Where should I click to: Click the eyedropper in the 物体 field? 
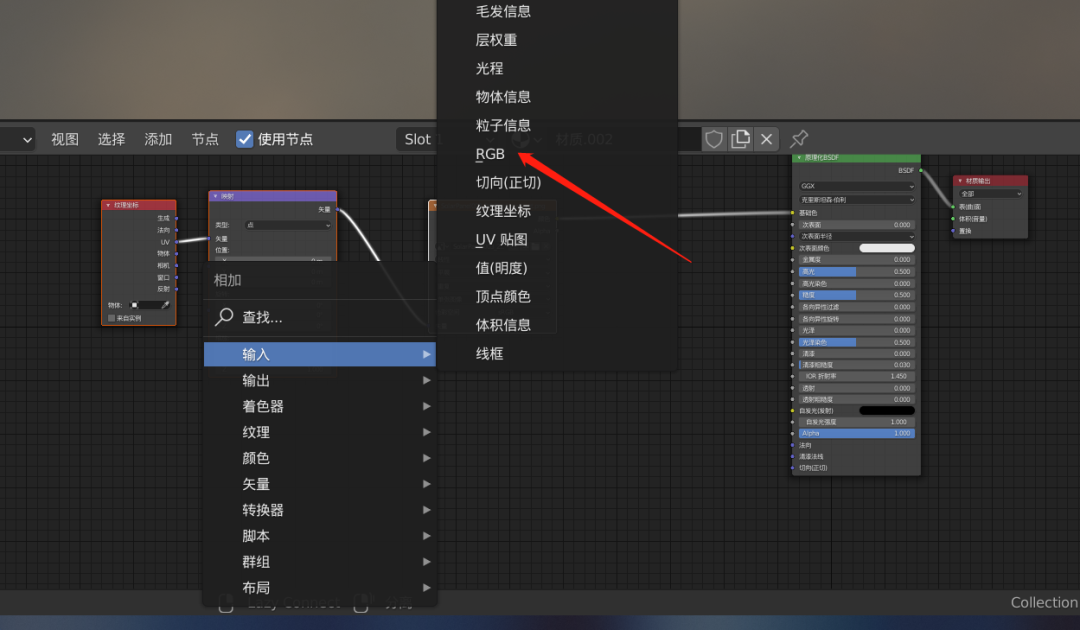click(165, 305)
